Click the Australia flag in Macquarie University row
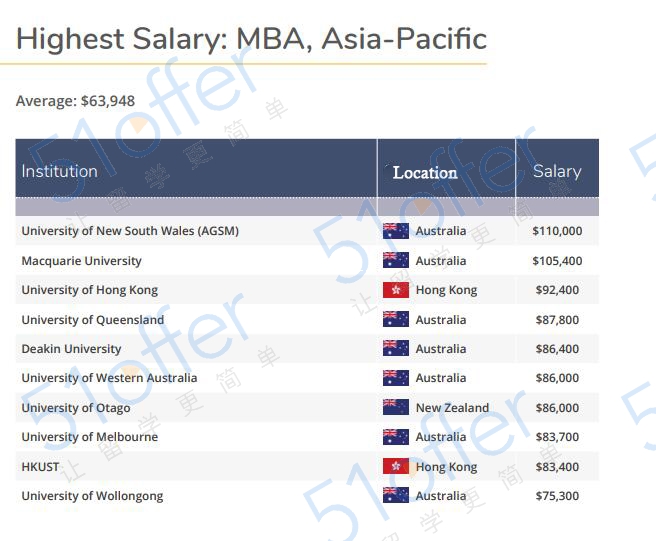Screen dimensions: 656x541 click(x=396, y=261)
